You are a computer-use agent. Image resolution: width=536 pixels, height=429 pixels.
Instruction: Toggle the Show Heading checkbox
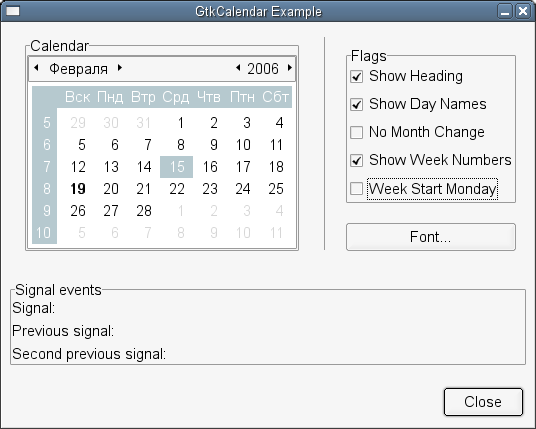click(x=357, y=76)
